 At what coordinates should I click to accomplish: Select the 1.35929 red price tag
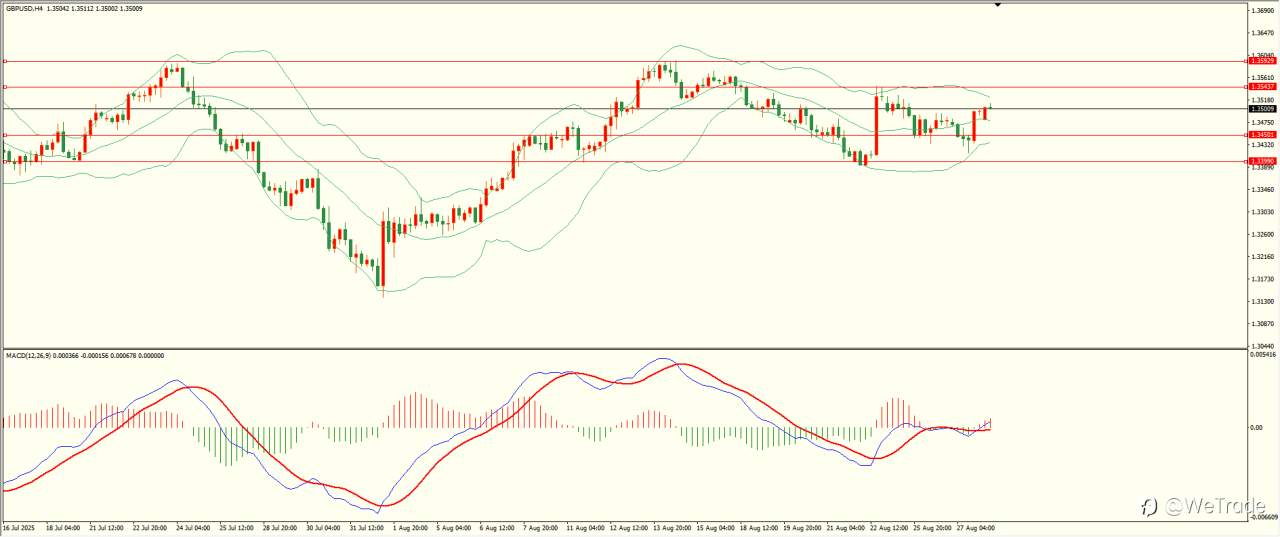click(x=1261, y=61)
